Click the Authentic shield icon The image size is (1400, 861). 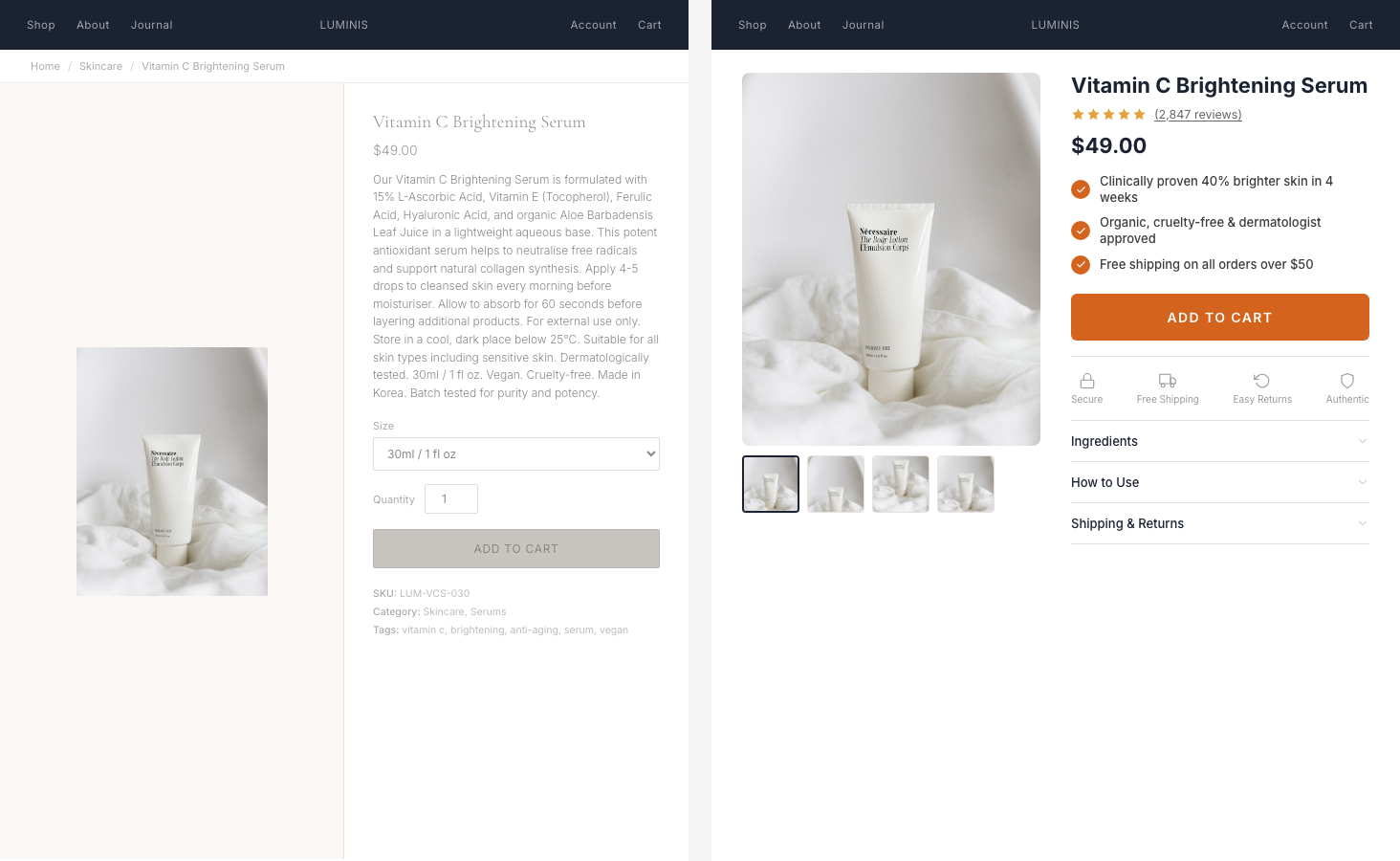click(x=1346, y=380)
